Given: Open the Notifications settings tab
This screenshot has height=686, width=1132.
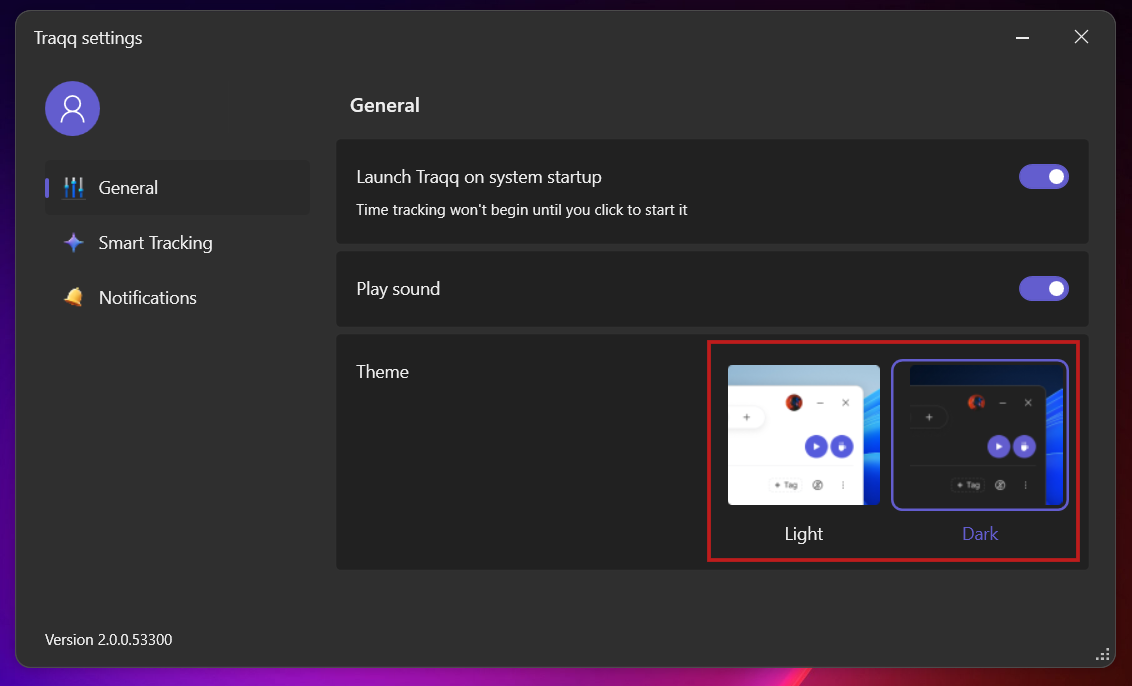Looking at the screenshot, I should pyautogui.click(x=178, y=298).
